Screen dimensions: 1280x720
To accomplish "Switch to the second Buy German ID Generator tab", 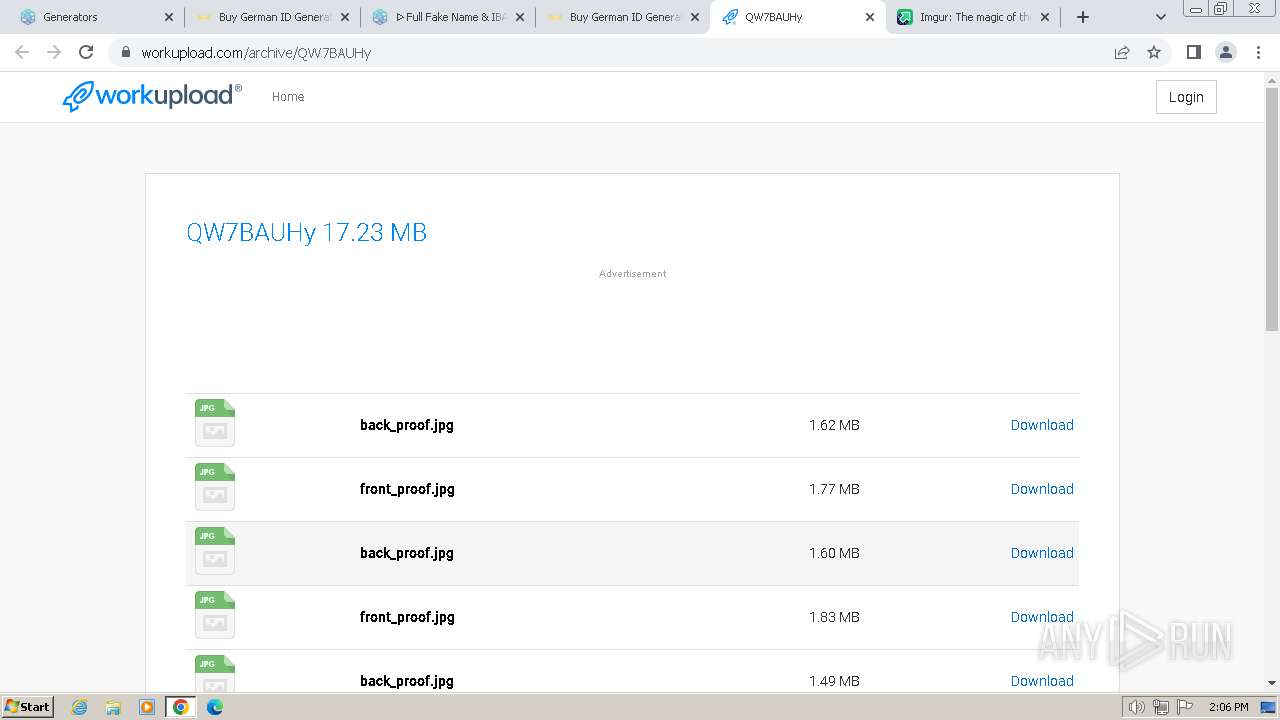I will 623,17.
